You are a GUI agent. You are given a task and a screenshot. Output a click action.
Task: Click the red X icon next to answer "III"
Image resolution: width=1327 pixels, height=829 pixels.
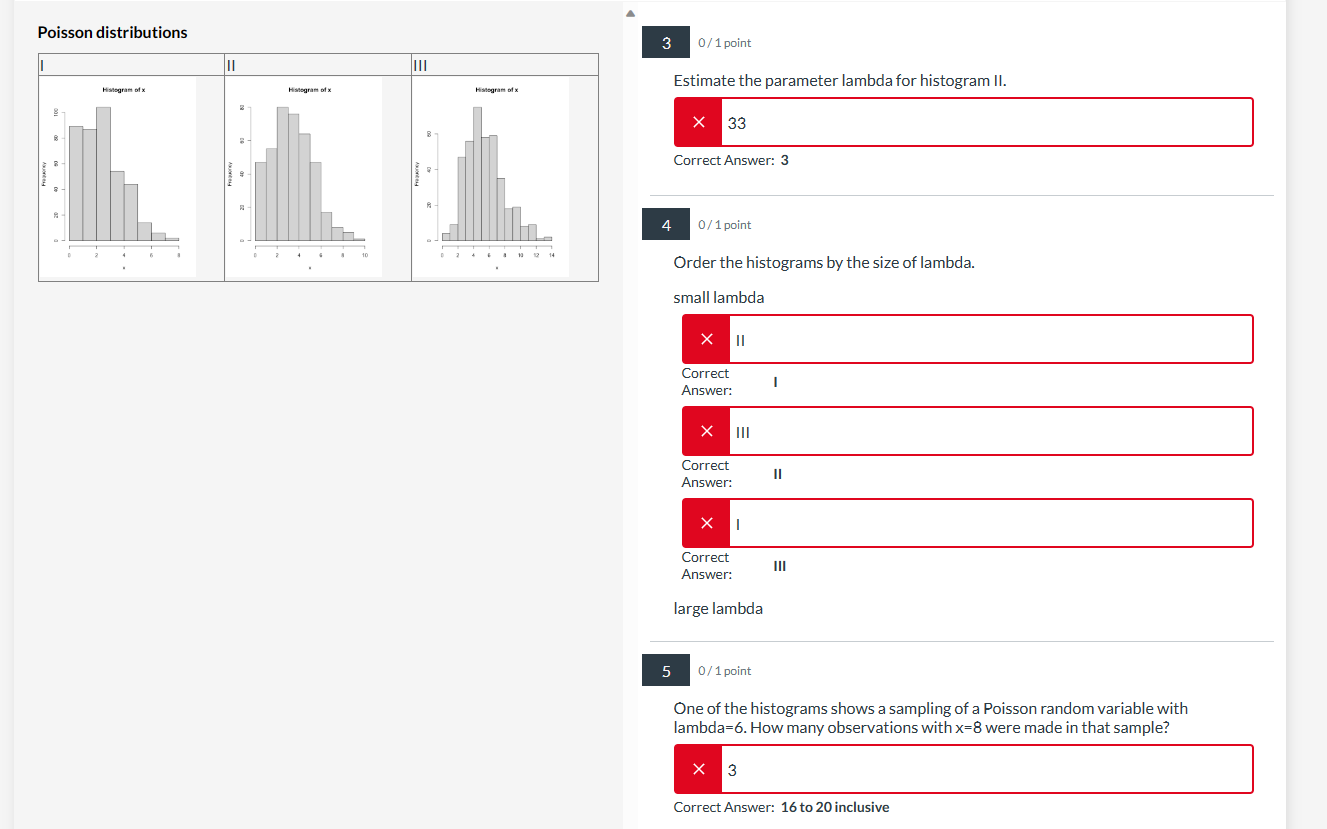coord(705,430)
